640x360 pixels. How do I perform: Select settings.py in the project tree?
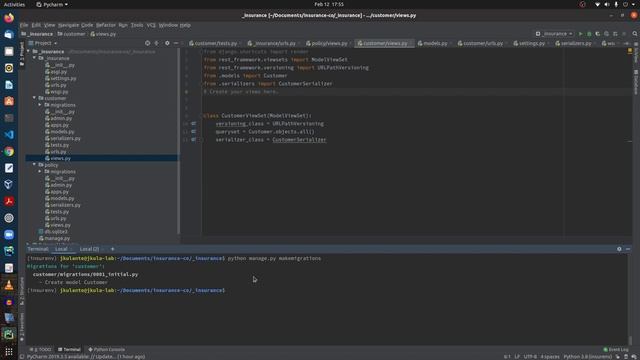click(x=63, y=78)
